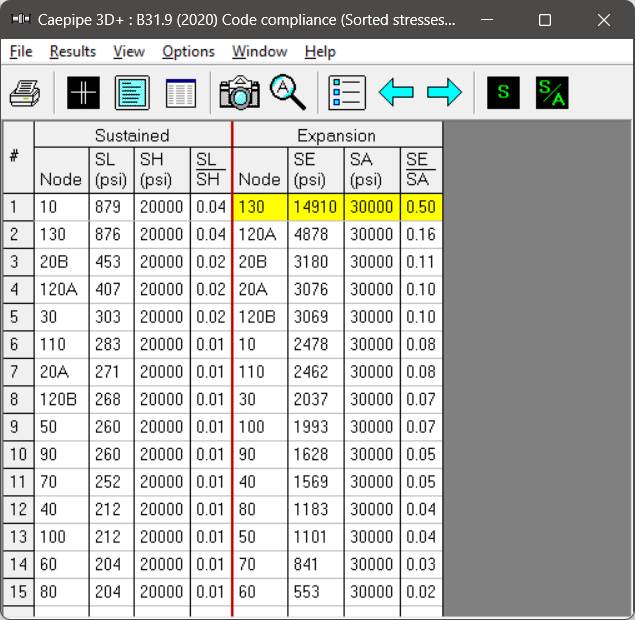Select sustained node 120B in row 8

[61, 399]
